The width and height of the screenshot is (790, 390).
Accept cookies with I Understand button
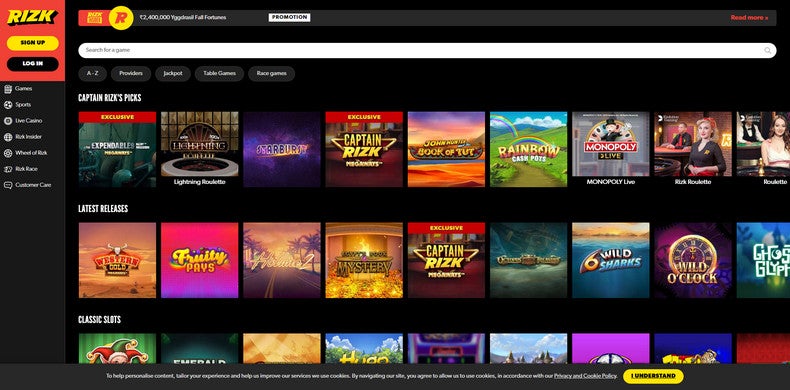(x=653, y=376)
